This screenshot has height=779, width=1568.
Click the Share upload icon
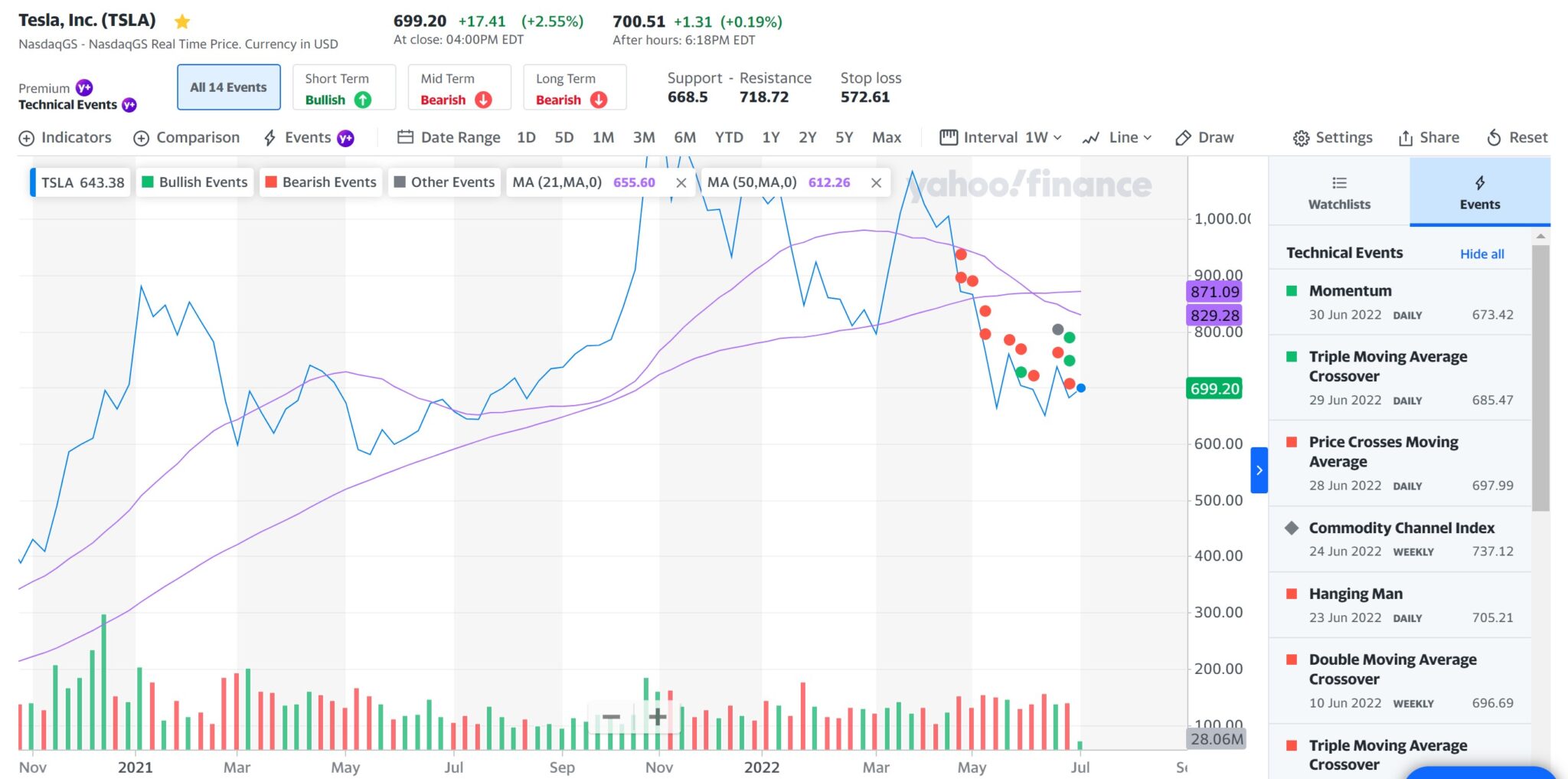click(1406, 138)
